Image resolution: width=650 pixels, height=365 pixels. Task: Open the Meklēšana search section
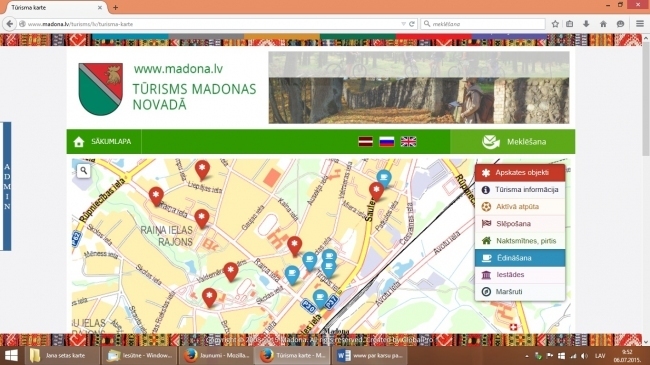tap(513, 141)
